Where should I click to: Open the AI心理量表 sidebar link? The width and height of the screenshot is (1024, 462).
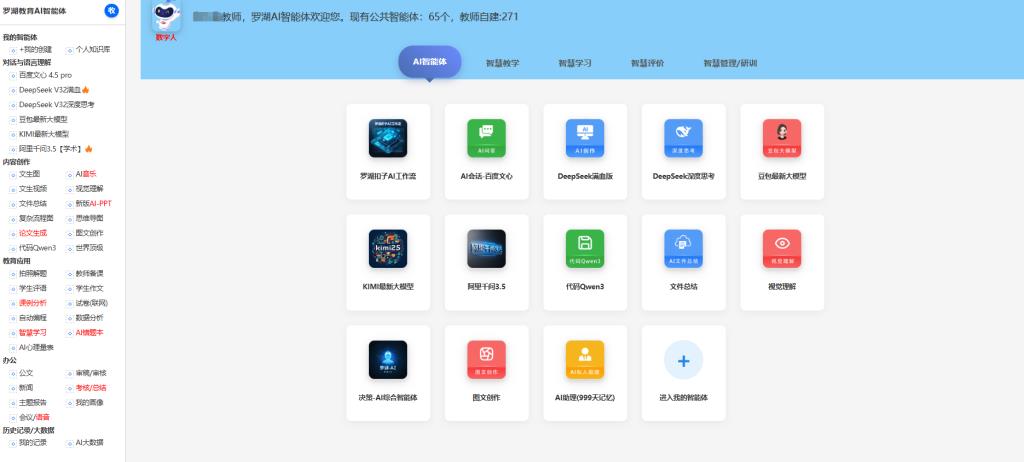36,348
